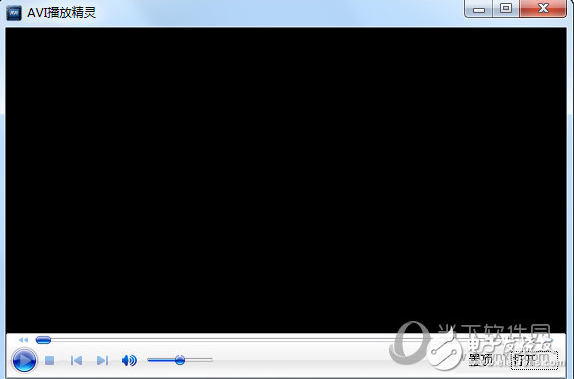Click the 打开 button to open file
The image size is (574, 379).
click(x=534, y=360)
